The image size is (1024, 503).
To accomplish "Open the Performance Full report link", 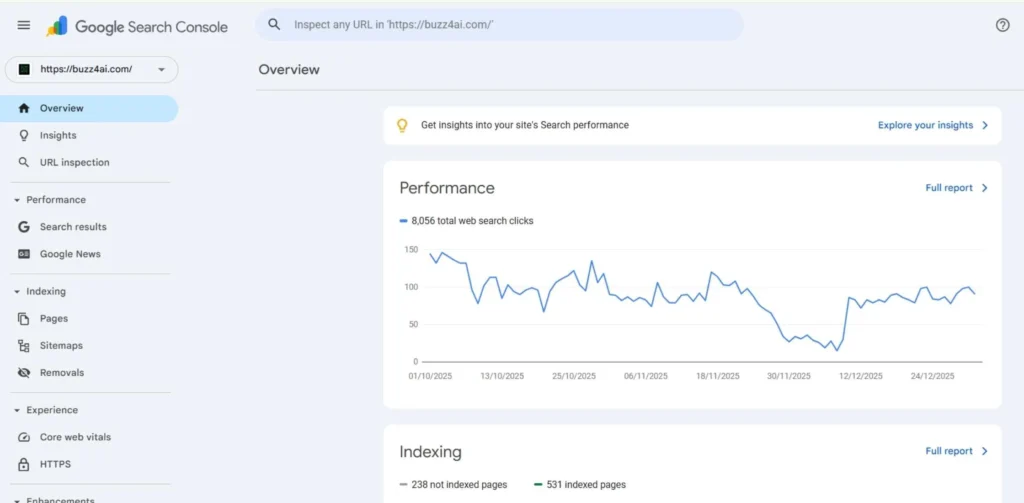I will (955, 188).
